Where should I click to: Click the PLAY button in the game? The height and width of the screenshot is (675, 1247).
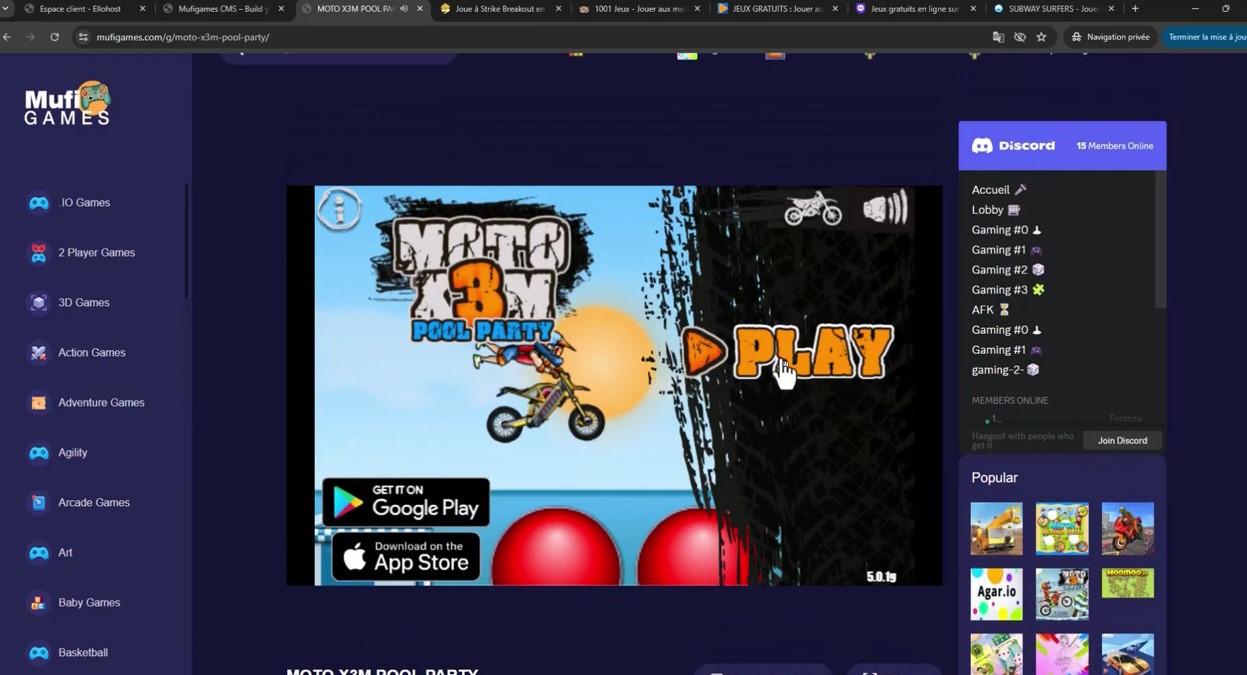point(813,352)
